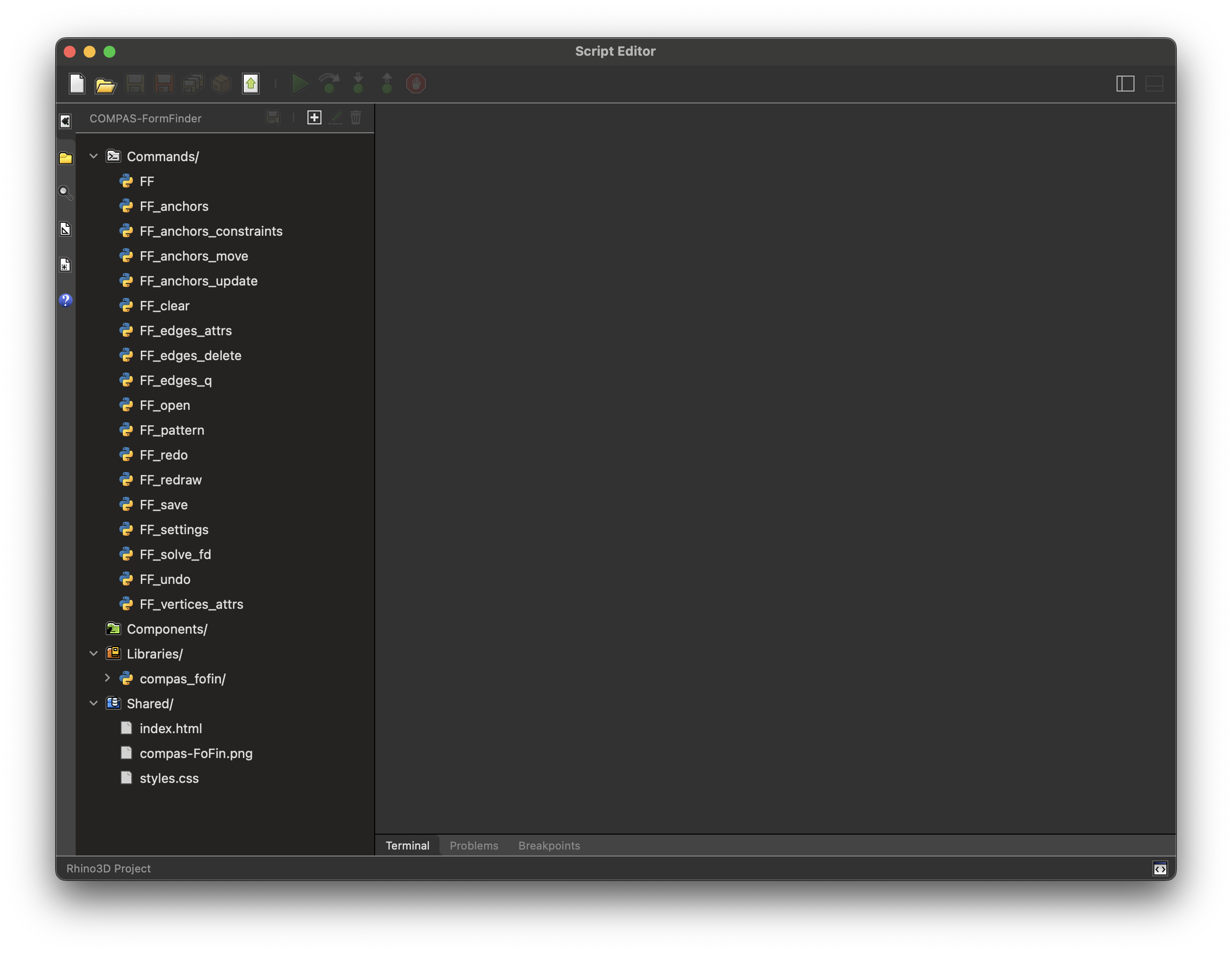Click the compas_fofin/ library label
The width and height of the screenshot is (1232, 954).
click(x=183, y=678)
